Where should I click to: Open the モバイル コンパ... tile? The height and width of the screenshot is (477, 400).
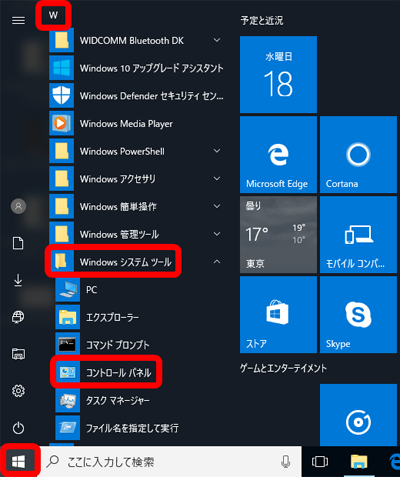(358, 234)
